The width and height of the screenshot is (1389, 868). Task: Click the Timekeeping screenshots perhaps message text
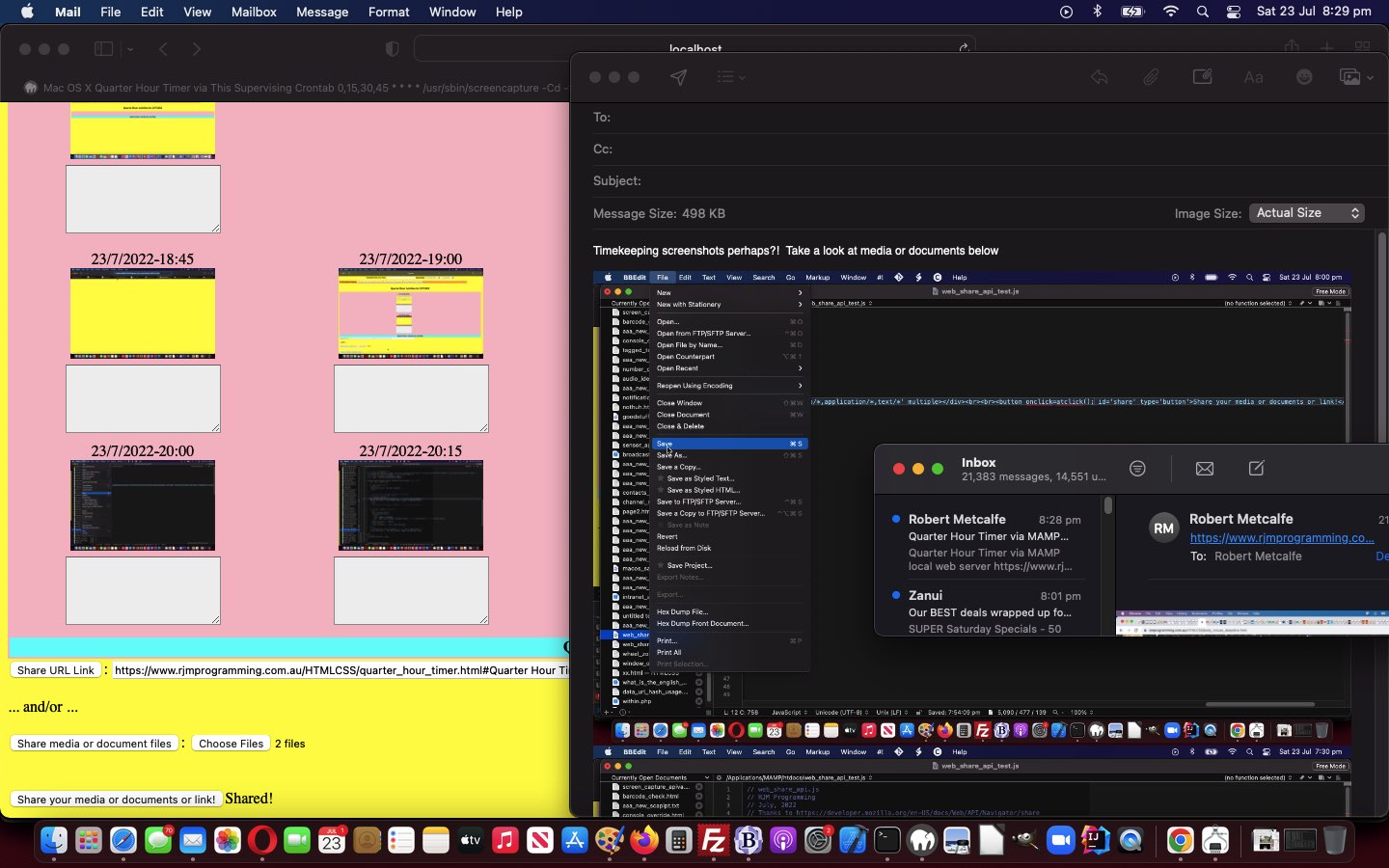click(x=796, y=251)
